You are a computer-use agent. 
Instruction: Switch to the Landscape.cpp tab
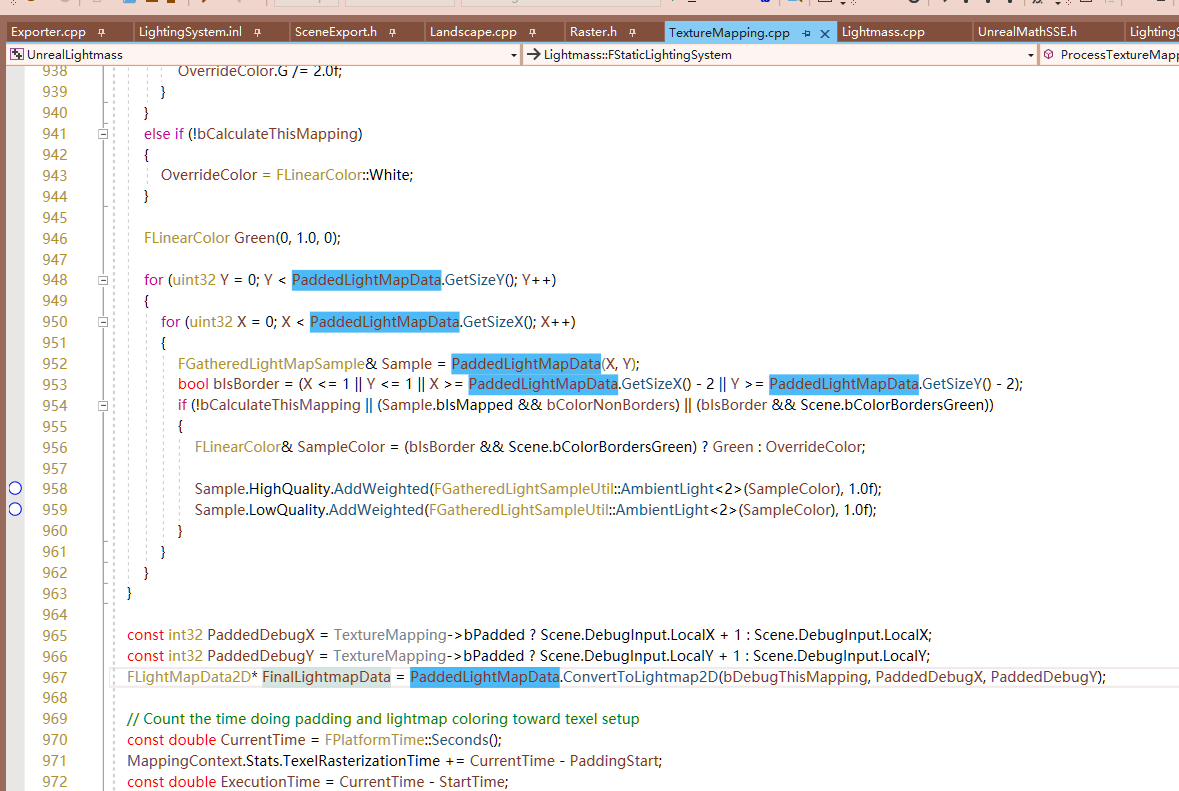[x=473, y=32]
